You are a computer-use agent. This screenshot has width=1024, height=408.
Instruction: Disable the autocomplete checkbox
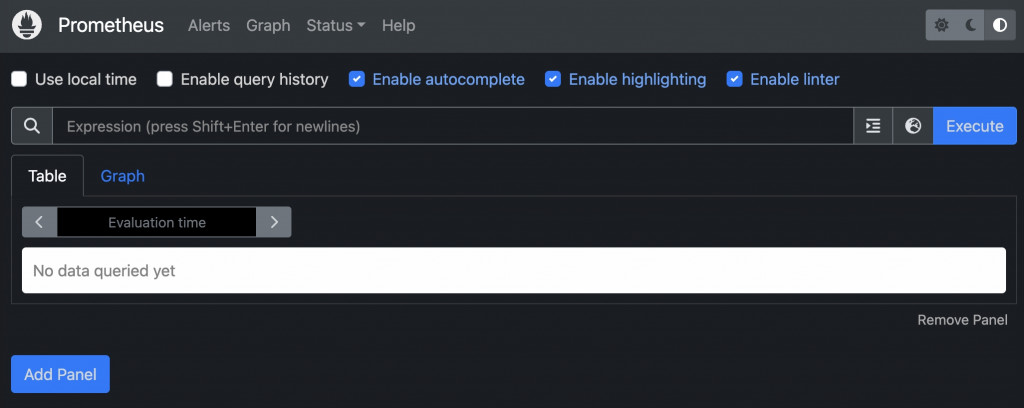(x=357, y=79)
